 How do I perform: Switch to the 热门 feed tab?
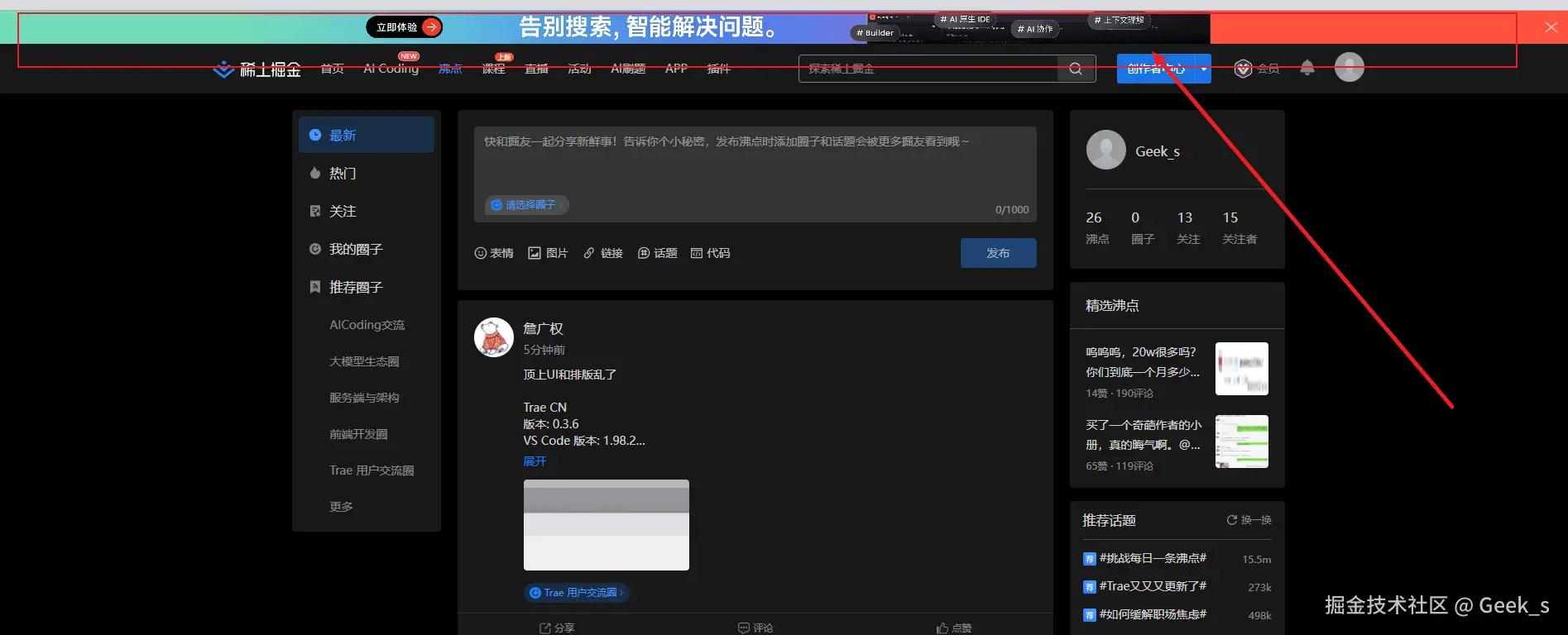tap(343, 174)
